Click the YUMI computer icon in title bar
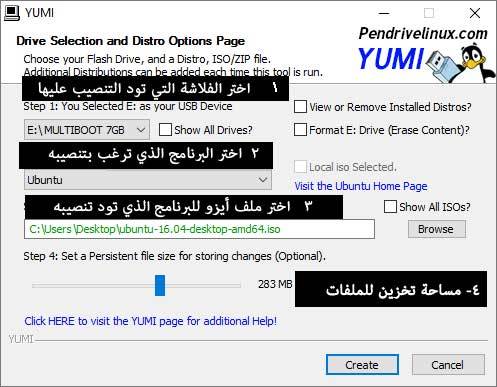Screen dimensions: 497x387 [11, 13]
